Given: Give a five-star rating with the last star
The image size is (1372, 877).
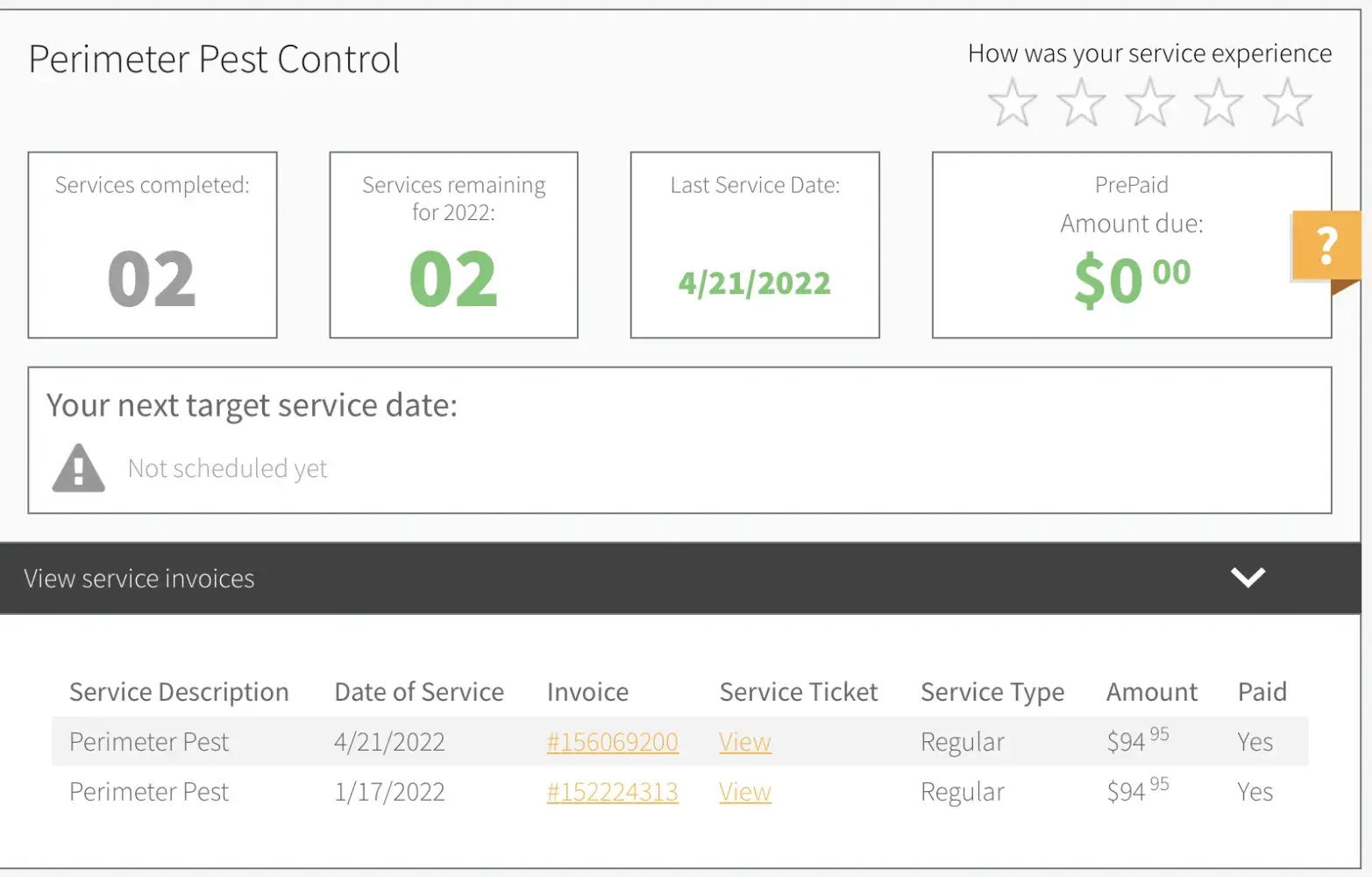Looking at the screenshot, I should click(x=1287, y=103).
